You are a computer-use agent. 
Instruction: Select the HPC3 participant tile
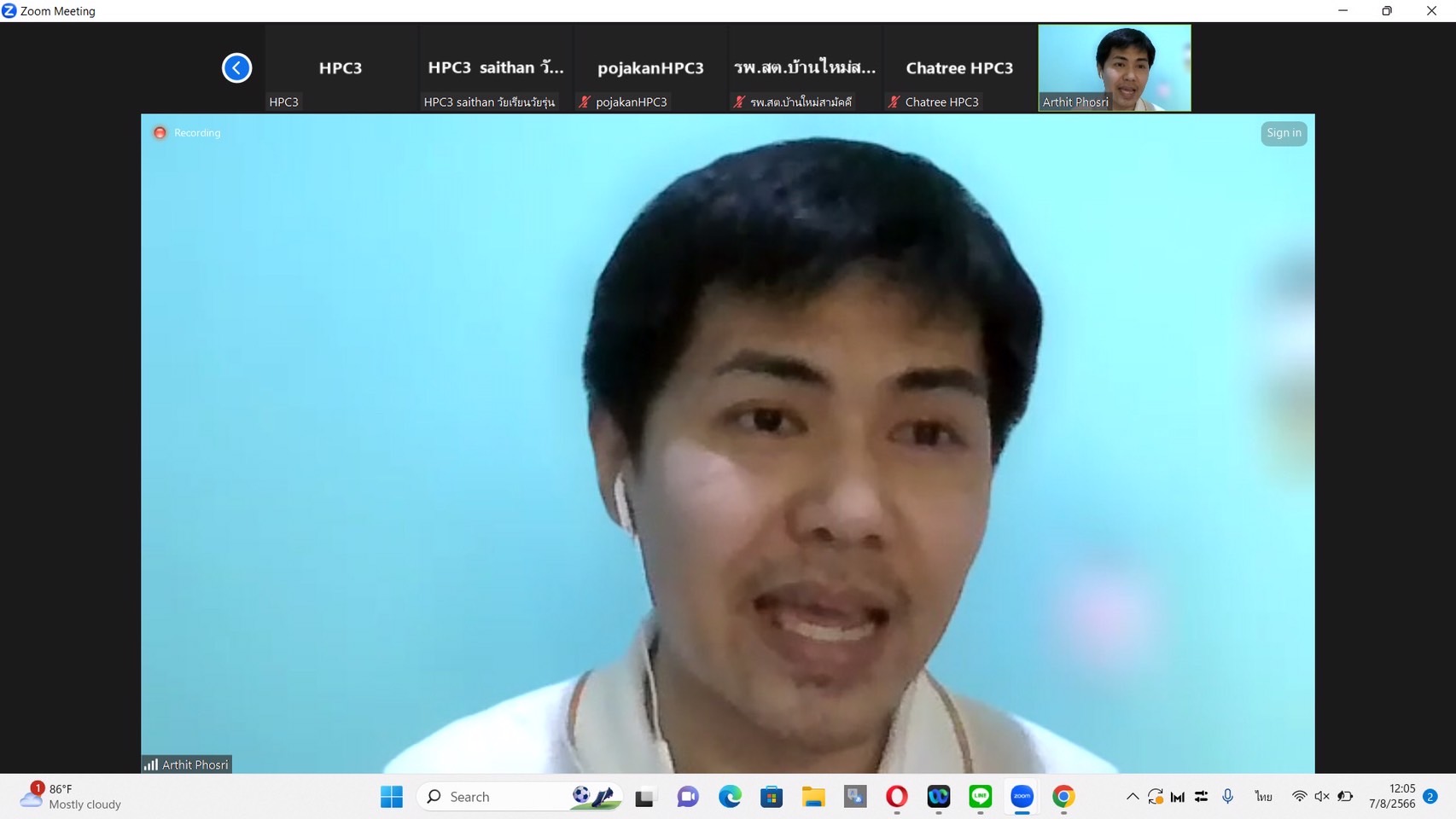tap(341, 67)
